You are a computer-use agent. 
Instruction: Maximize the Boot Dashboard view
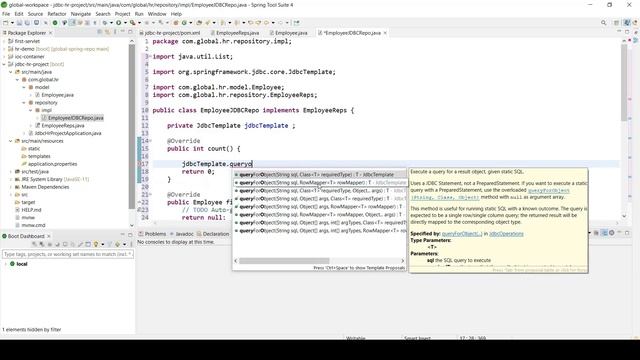click(x=130, y=235)
